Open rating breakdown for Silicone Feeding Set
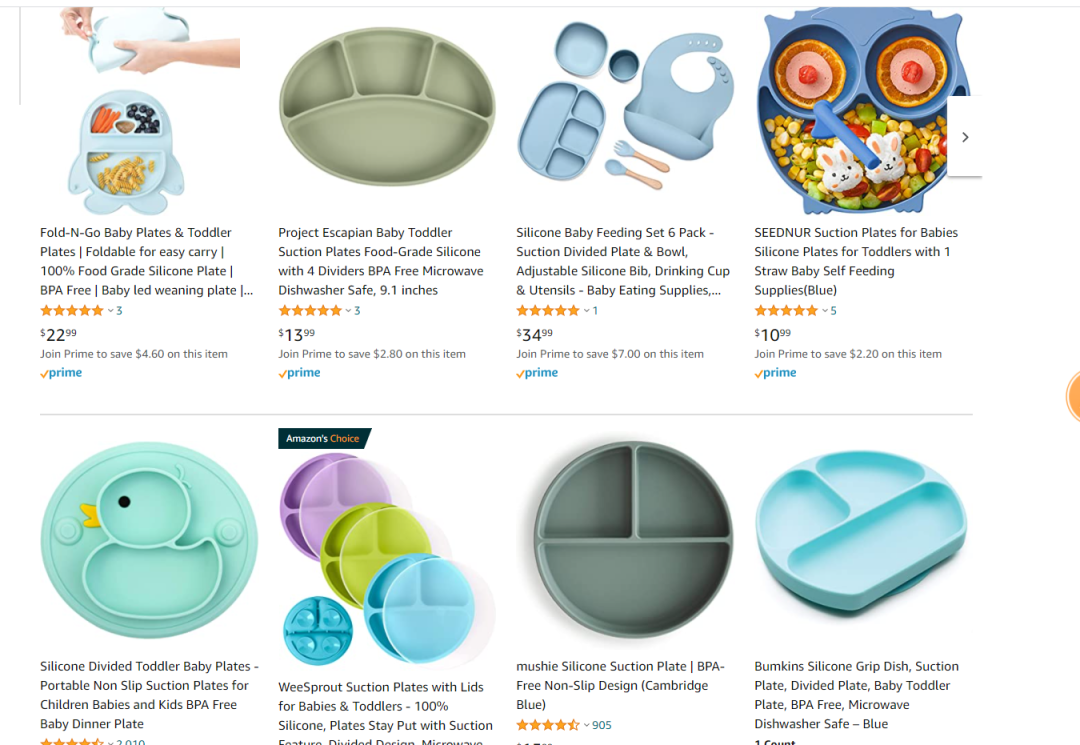 tap(587, 311)
